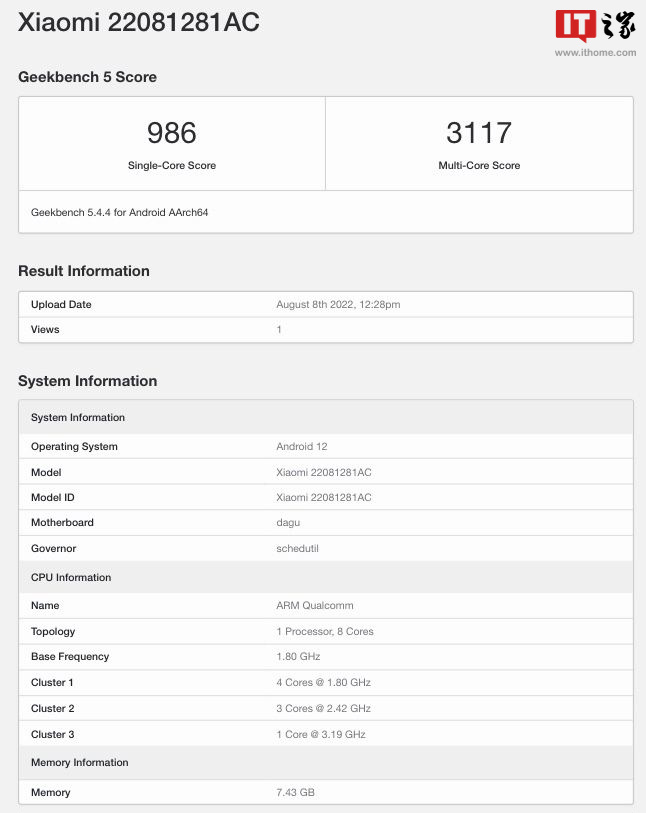Click the Single-Core Score label

pos(172,165)
